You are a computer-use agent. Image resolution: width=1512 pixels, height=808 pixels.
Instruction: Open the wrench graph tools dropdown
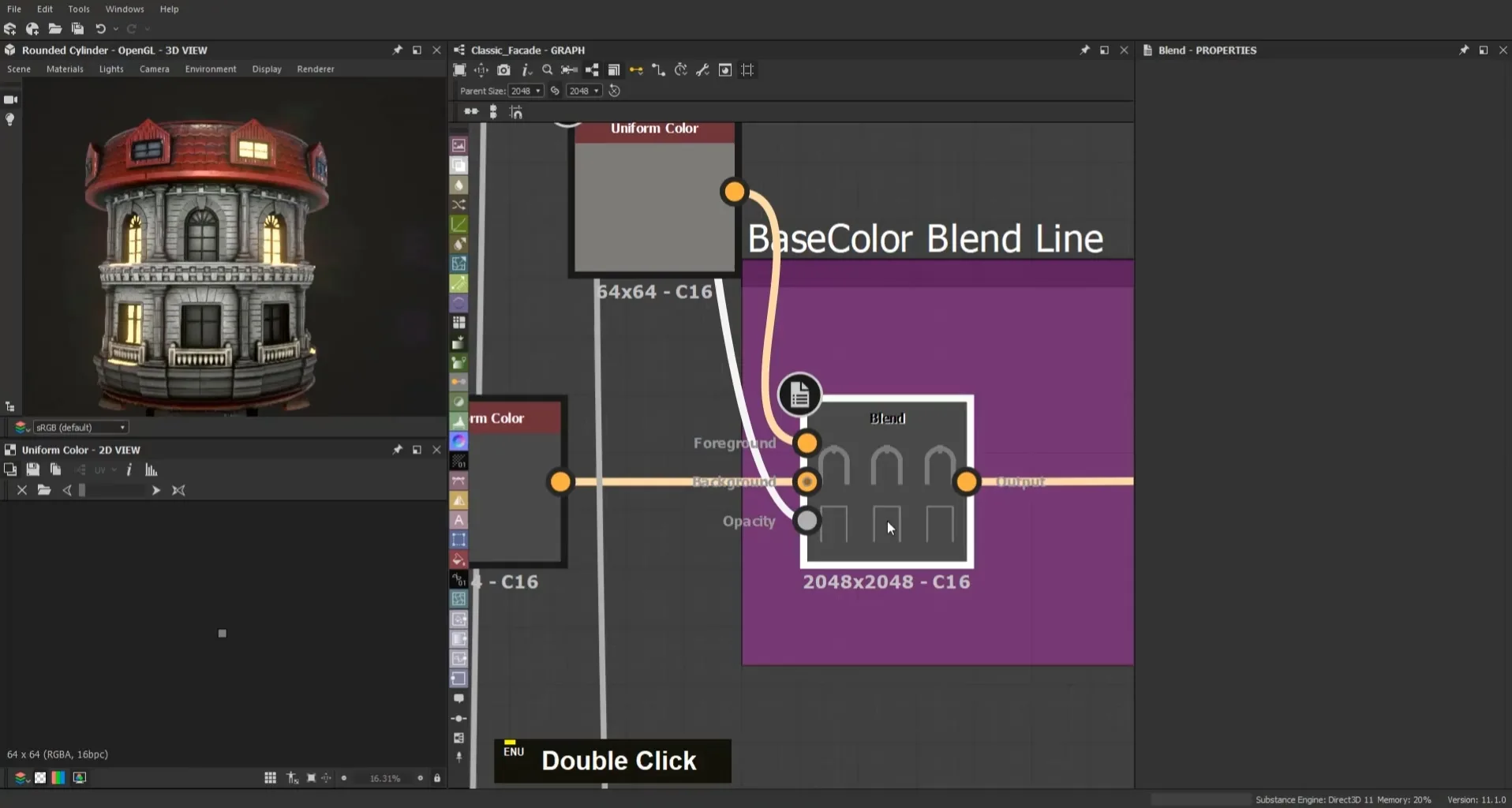702,70
